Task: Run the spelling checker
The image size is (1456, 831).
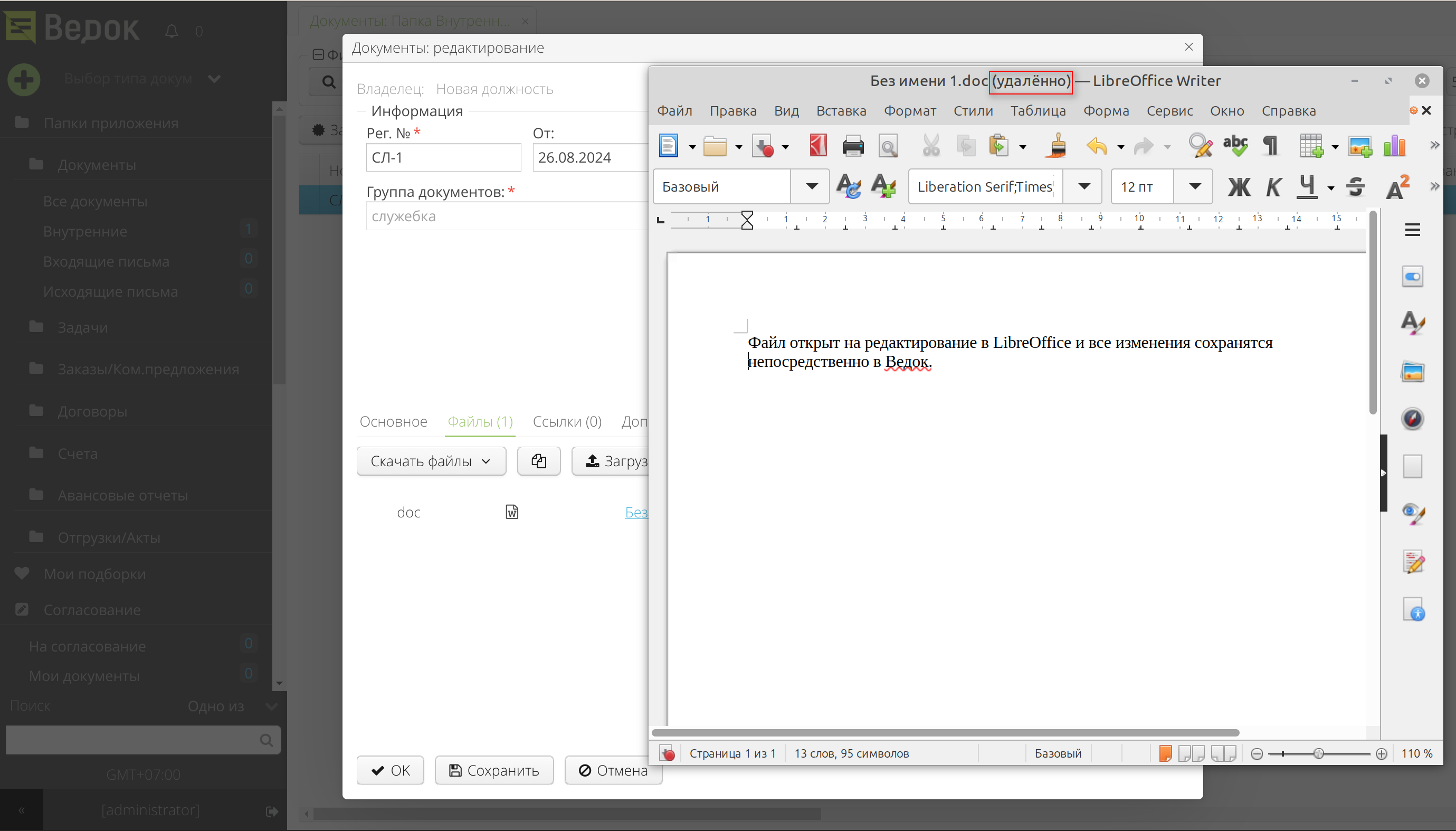Action: (x=1235, y=146)
